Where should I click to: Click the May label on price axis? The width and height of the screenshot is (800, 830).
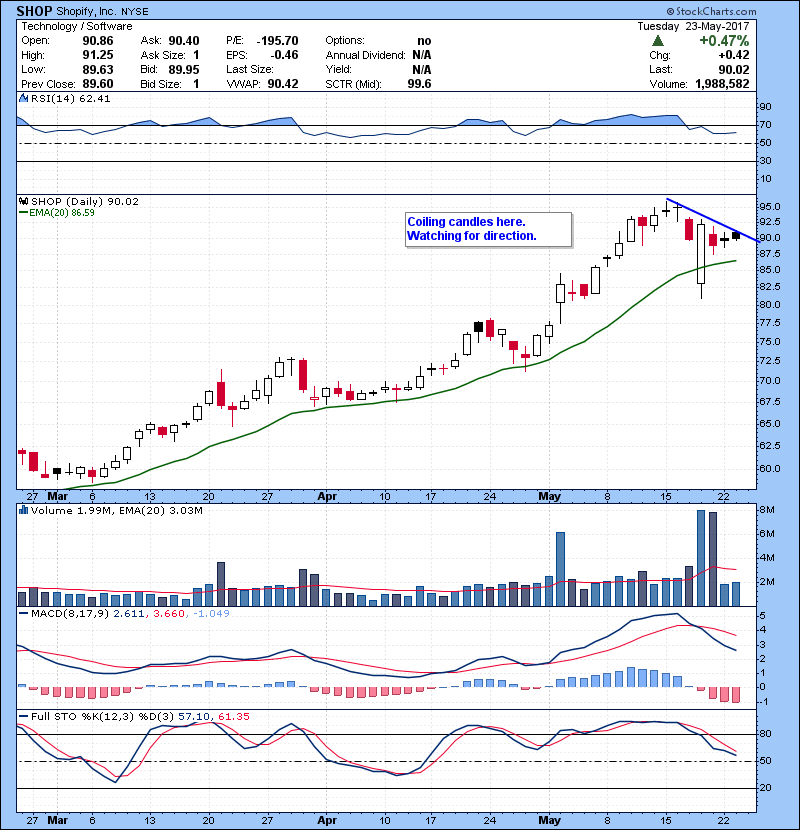(550, 497)
